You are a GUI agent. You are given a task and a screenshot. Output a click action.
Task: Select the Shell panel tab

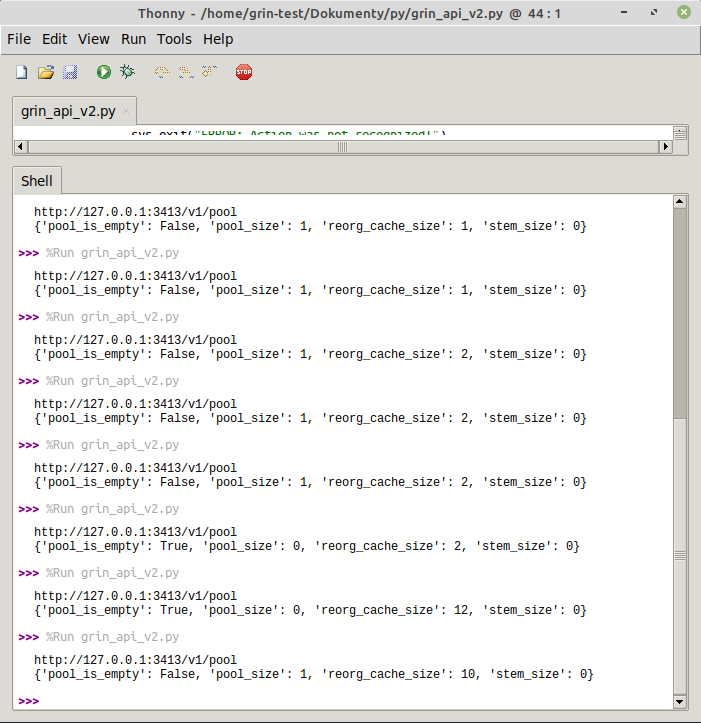[x=37, y=182]
